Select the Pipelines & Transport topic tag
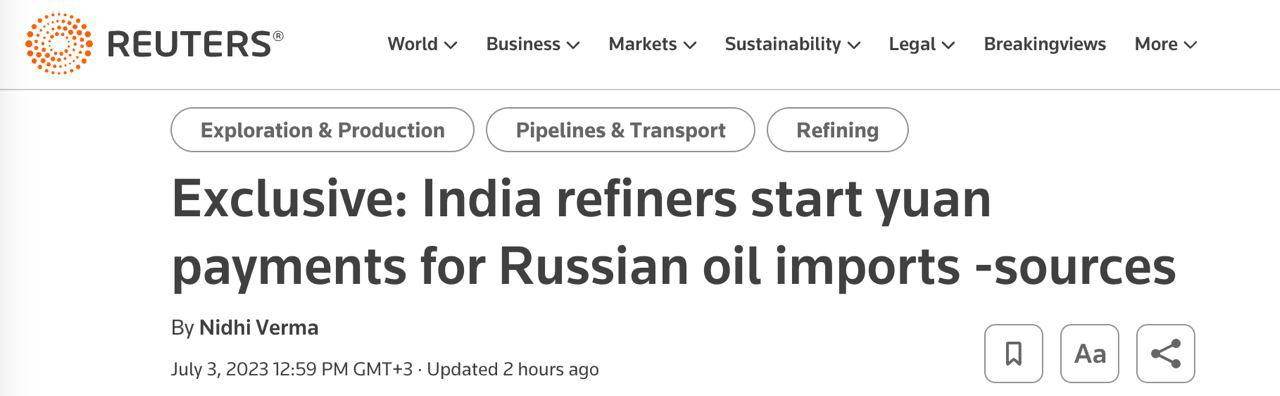The image size is (1280, 396). [621, 130]
